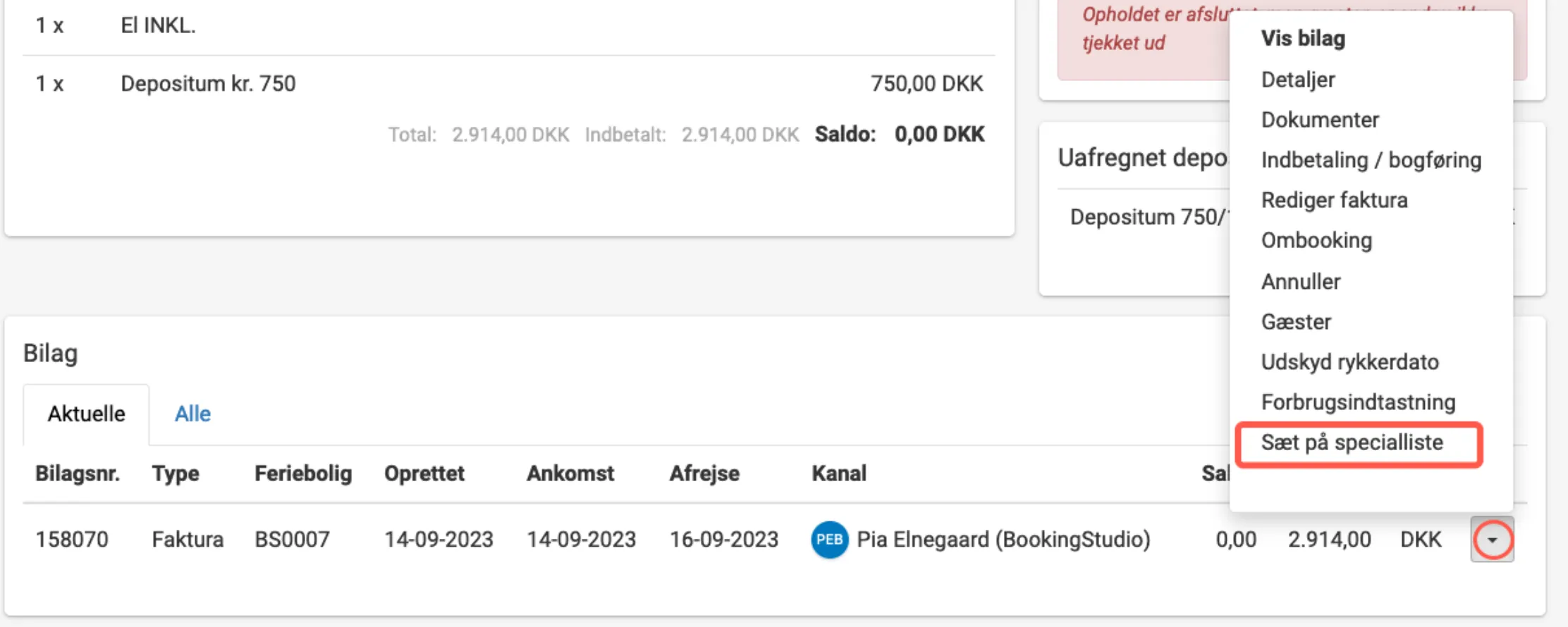
Task: Click 'Rediger faktura' in the menu
Action: 1334,200
